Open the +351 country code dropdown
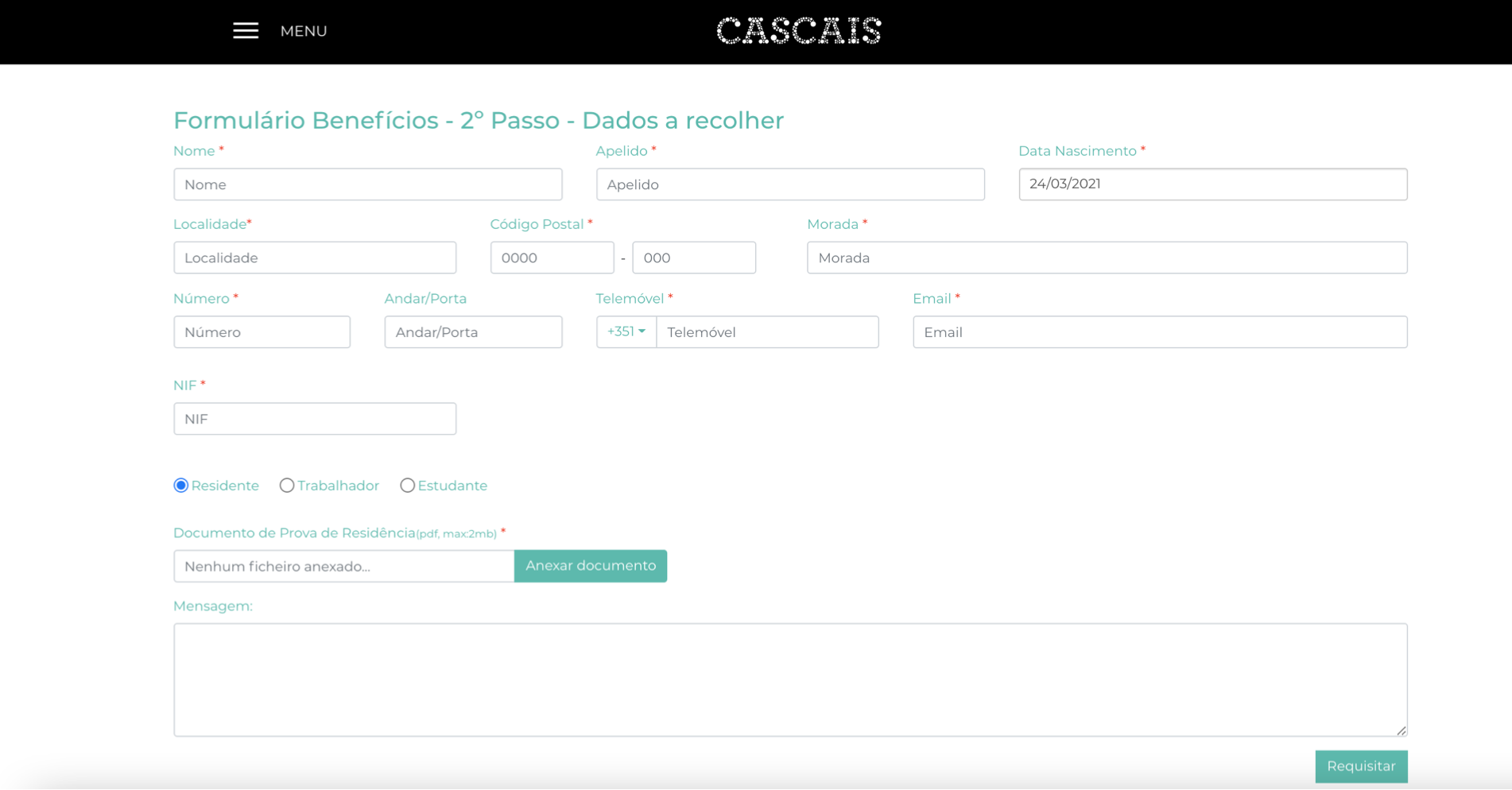1512x790 pixels. click(626, 331)
